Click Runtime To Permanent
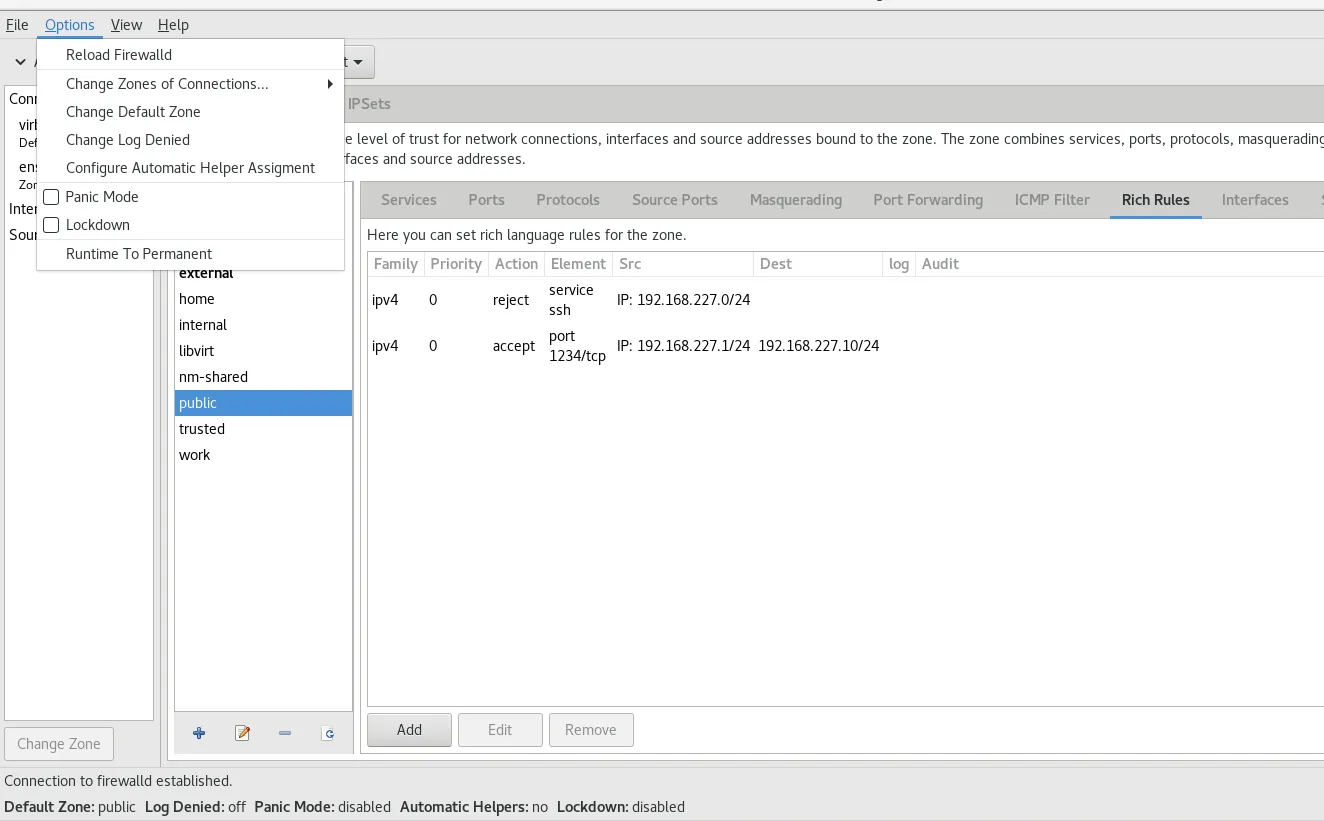Screen dimensions: 1324x821 (x=190, y=254)
